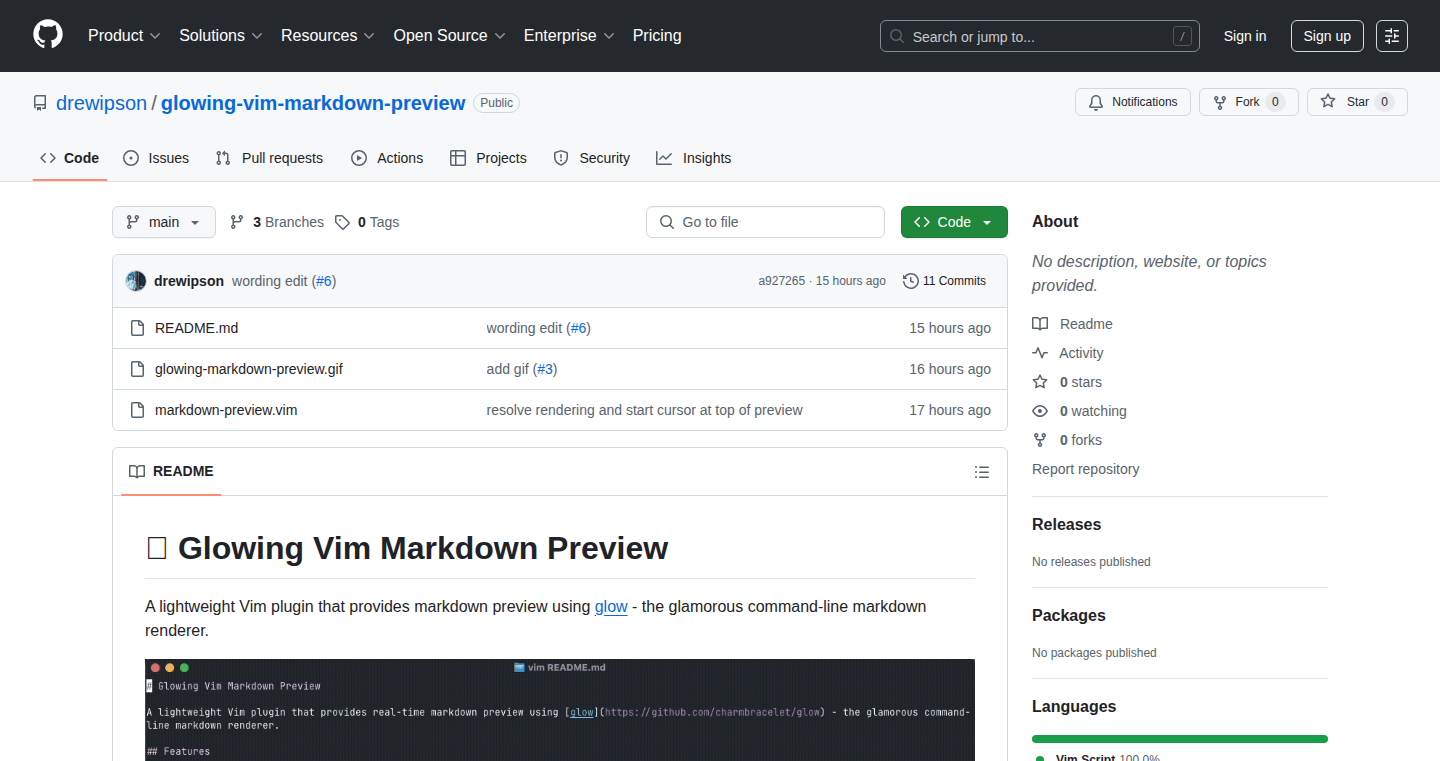Screen dimensions: 1440x761
Task: Follow the glow link in README text
Action: pos(611,606)
